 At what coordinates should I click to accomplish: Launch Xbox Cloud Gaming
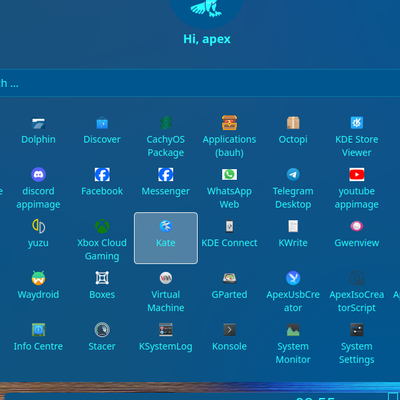point(102,226)
